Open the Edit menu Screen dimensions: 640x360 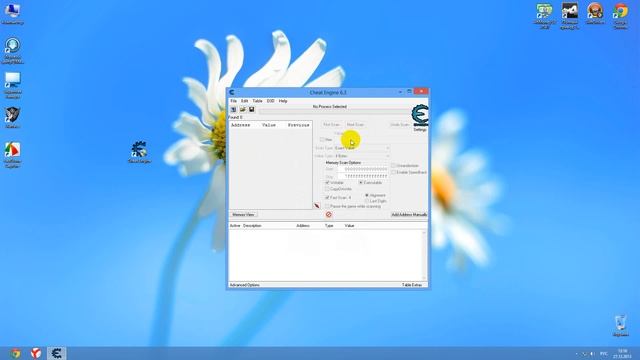tap(244, 101)
